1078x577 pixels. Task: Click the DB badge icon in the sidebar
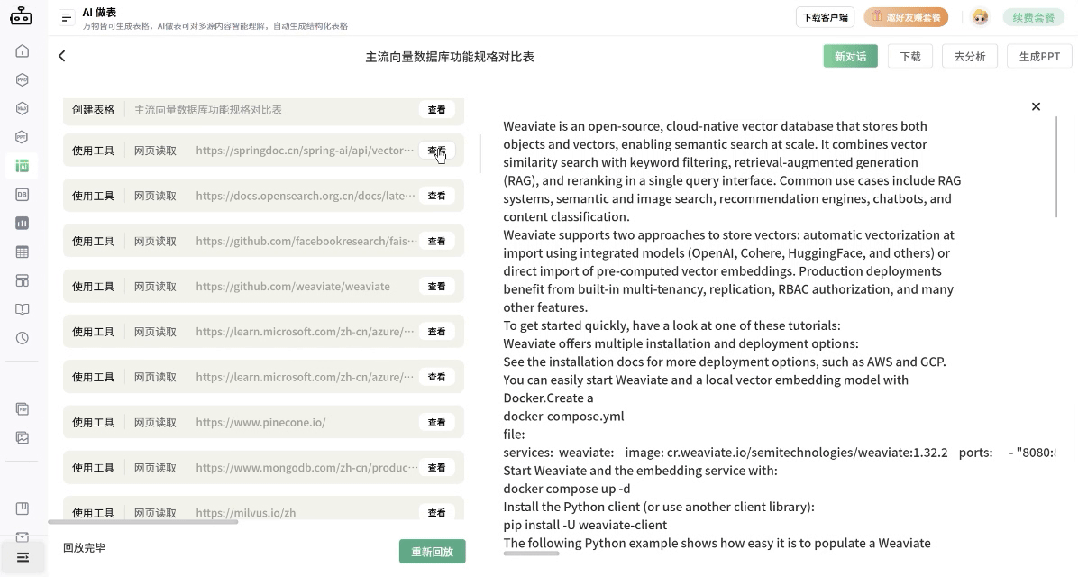pos(22,195)
